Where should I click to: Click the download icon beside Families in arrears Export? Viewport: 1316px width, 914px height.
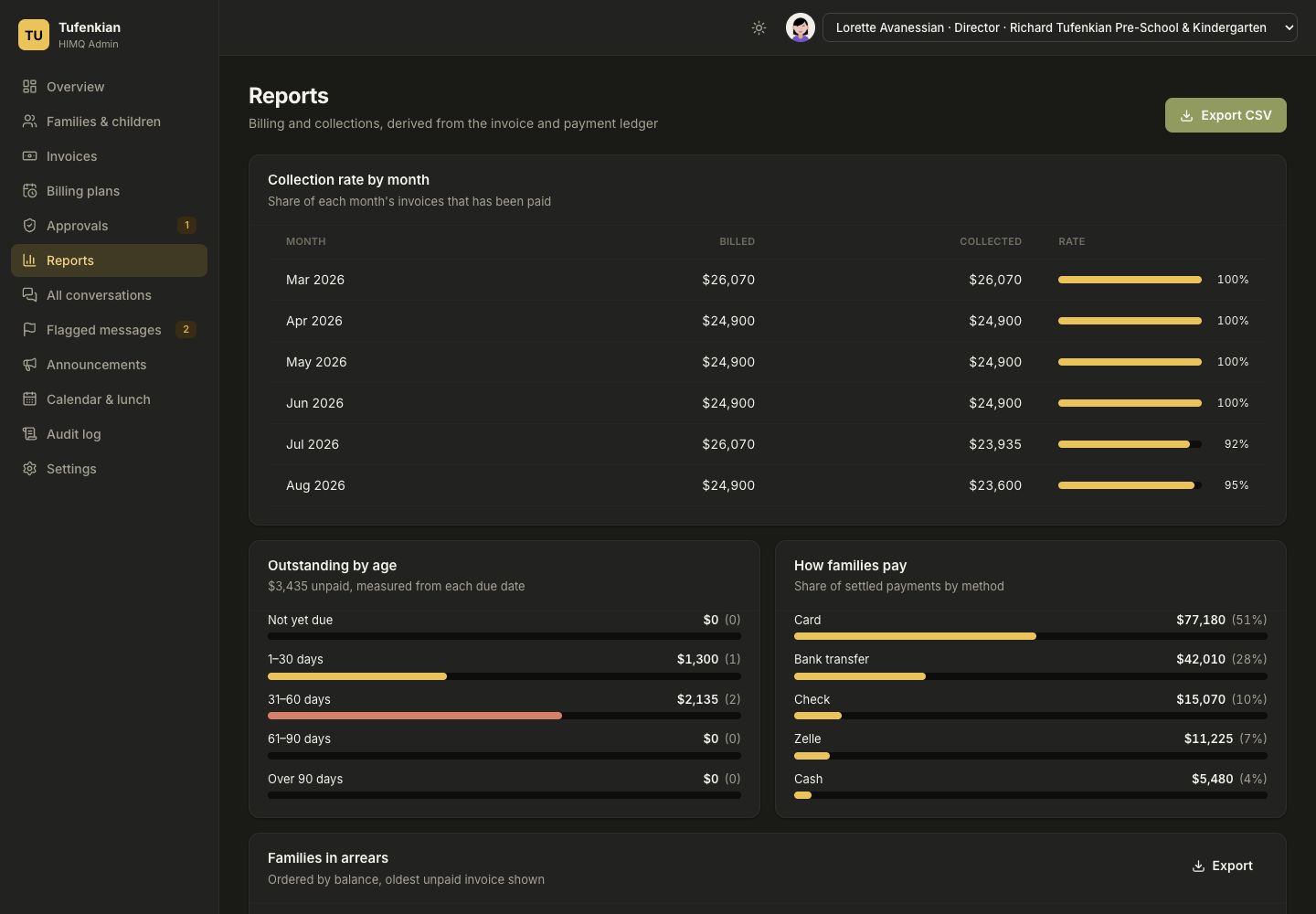[x=1198, y=866]
